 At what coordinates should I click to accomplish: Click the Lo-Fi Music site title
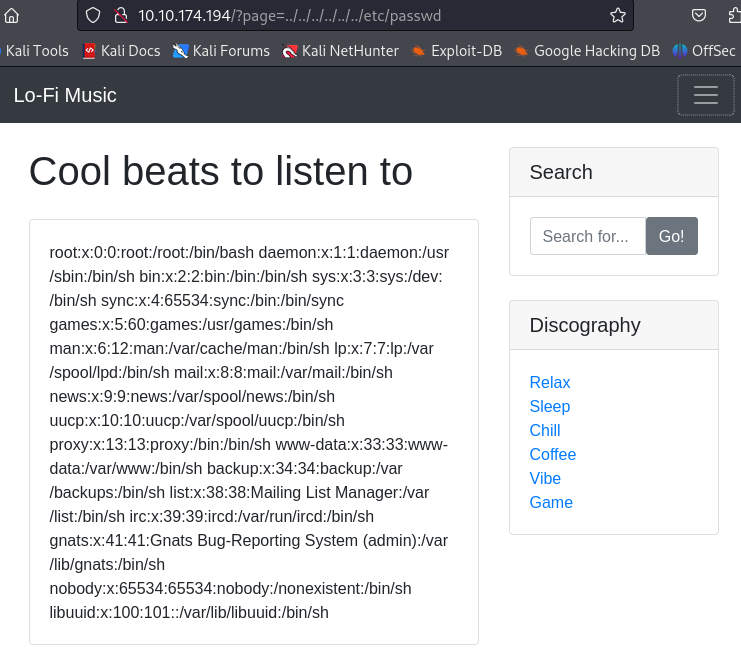(65, 95)
